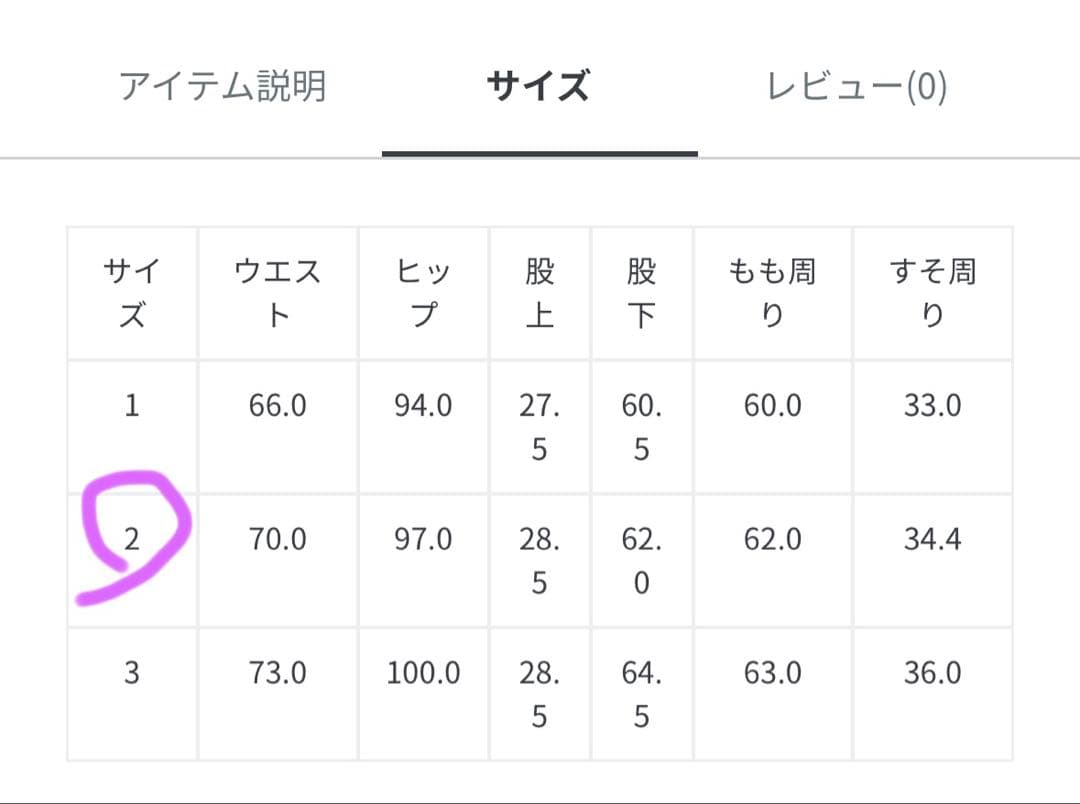Click the サイズ header cell in the table
Viewport: 1080px width, 804px height.
[133, 291]
